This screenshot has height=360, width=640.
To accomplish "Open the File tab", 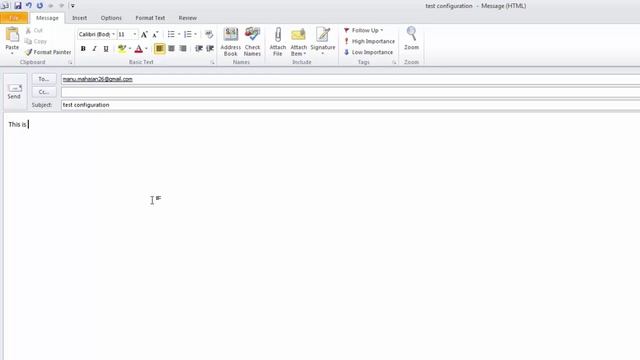I will click(x=14, y=18).
